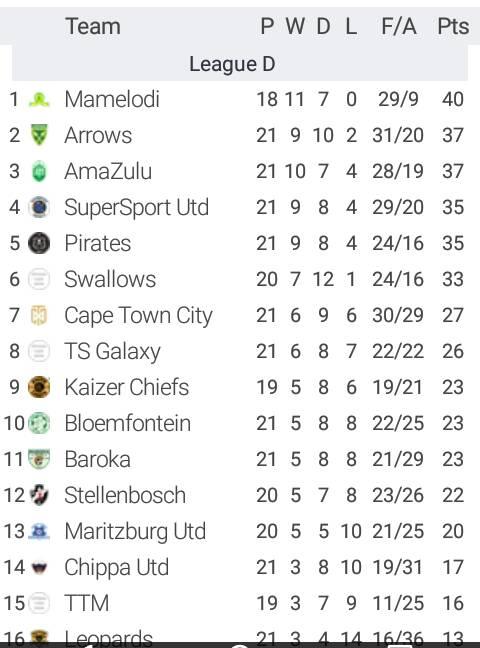Screen dimensions: 480x648
Task: Click the SuperSport Utd logo
Action: coord(39,207)
